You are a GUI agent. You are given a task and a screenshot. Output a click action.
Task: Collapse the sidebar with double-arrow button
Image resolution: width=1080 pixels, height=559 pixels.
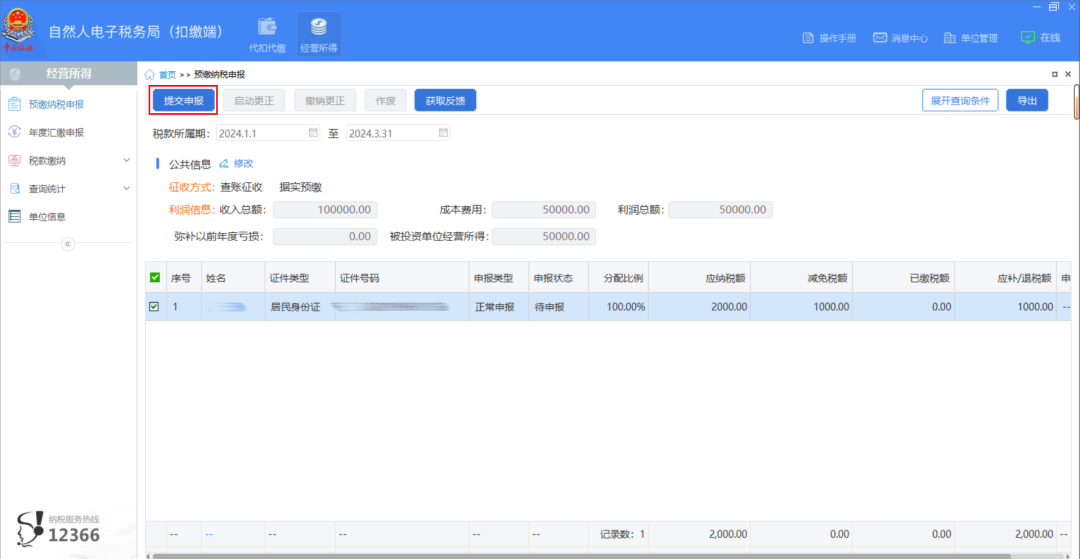click(68, 244)
